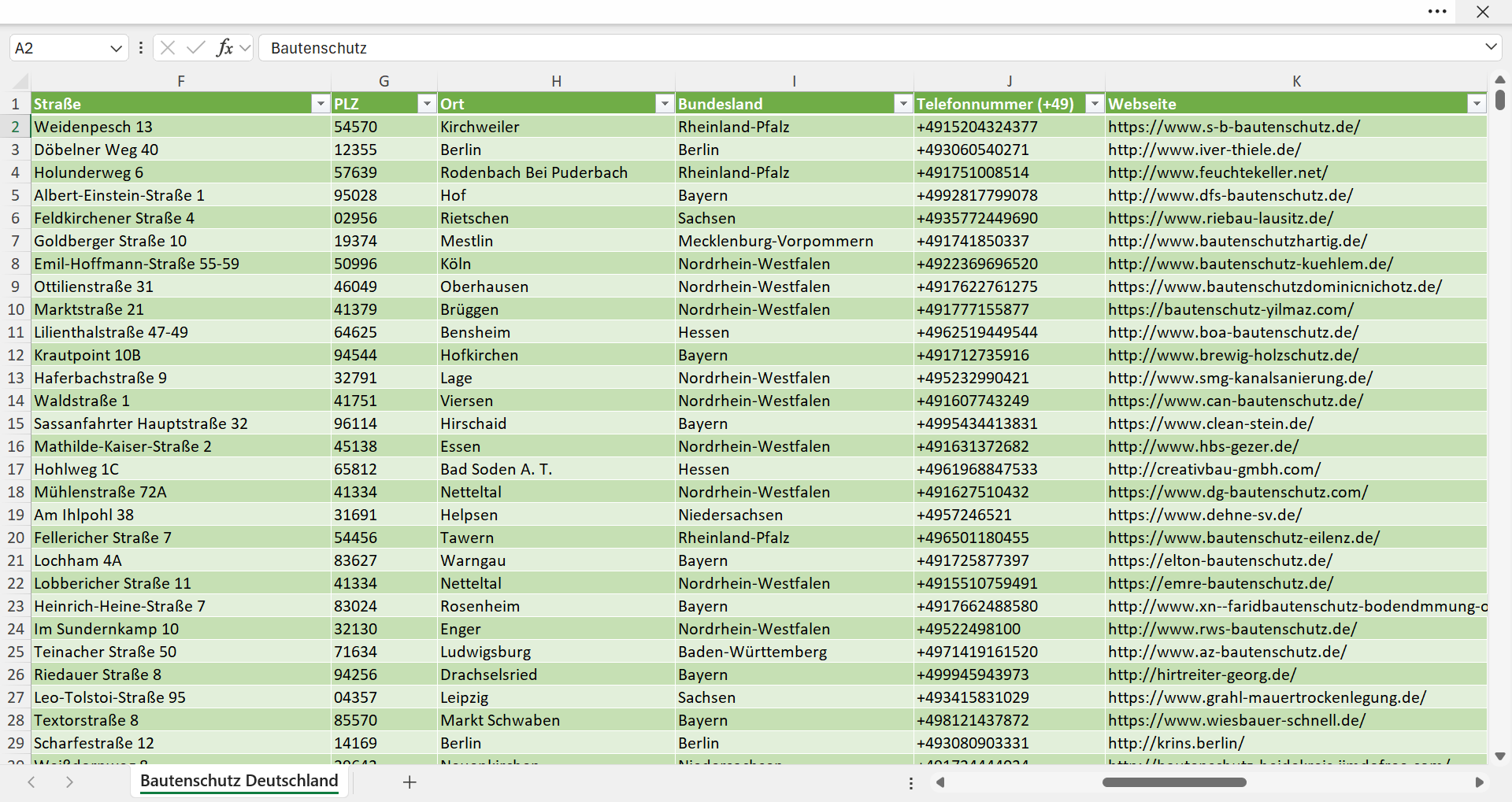Select the PLZ cell 02956
Image resolution: width=1512 pixels, height=802 pixels.
(x=384, y=218)
